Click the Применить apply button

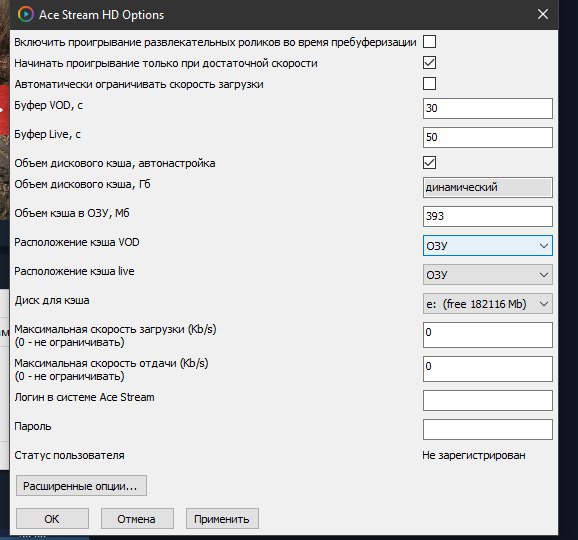pyautogui.click(x=222, y=519)
